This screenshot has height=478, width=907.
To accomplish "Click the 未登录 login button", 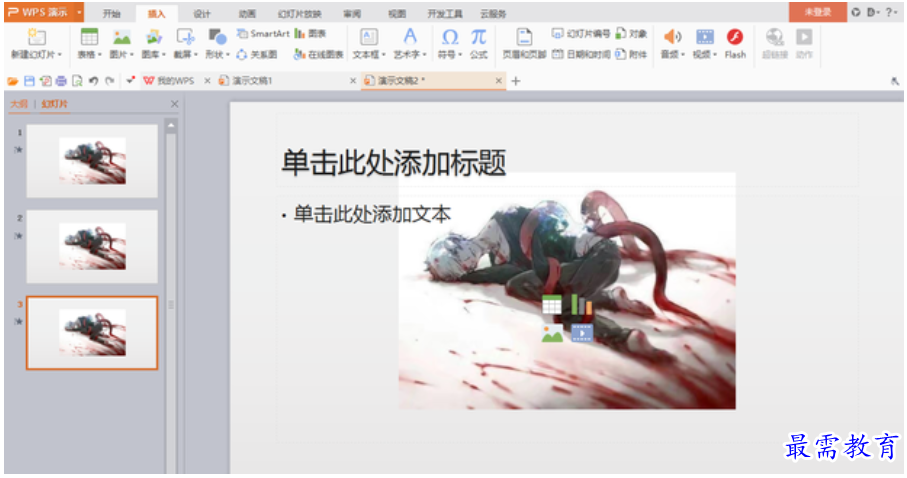I will 818,12.
